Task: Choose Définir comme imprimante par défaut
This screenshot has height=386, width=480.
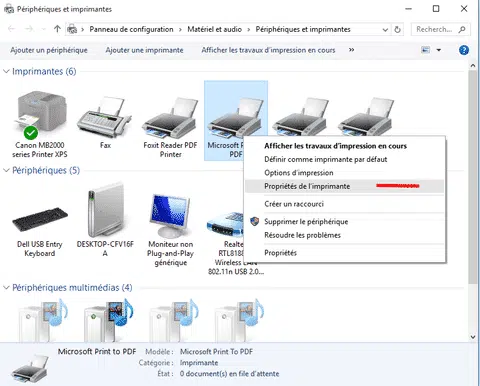Action: pyautogui.click(x=345, y=159)
